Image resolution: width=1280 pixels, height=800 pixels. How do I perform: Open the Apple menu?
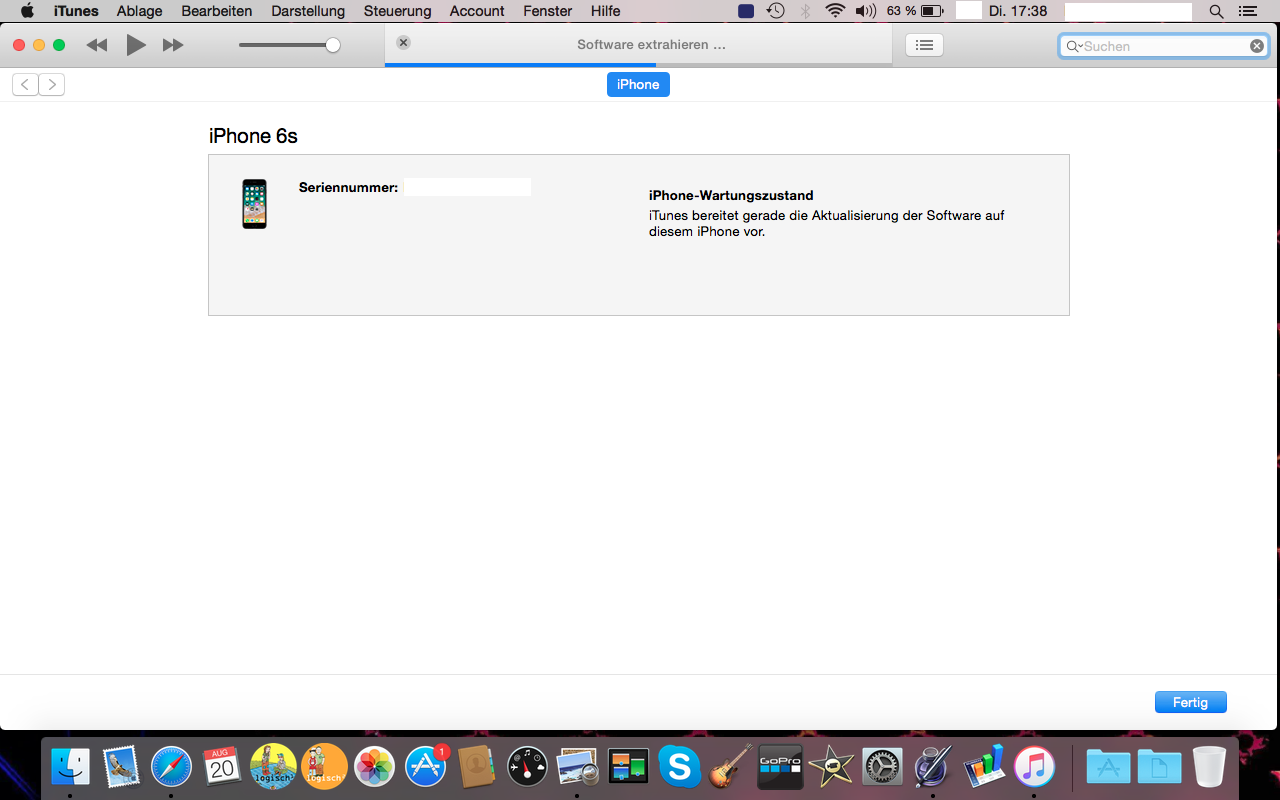coord(27,11)
